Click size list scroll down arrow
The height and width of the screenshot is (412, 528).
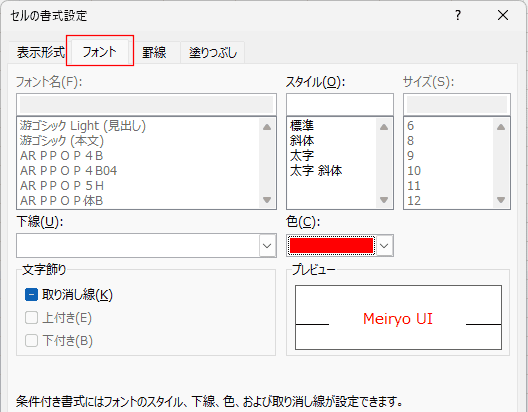click(501, 200)
